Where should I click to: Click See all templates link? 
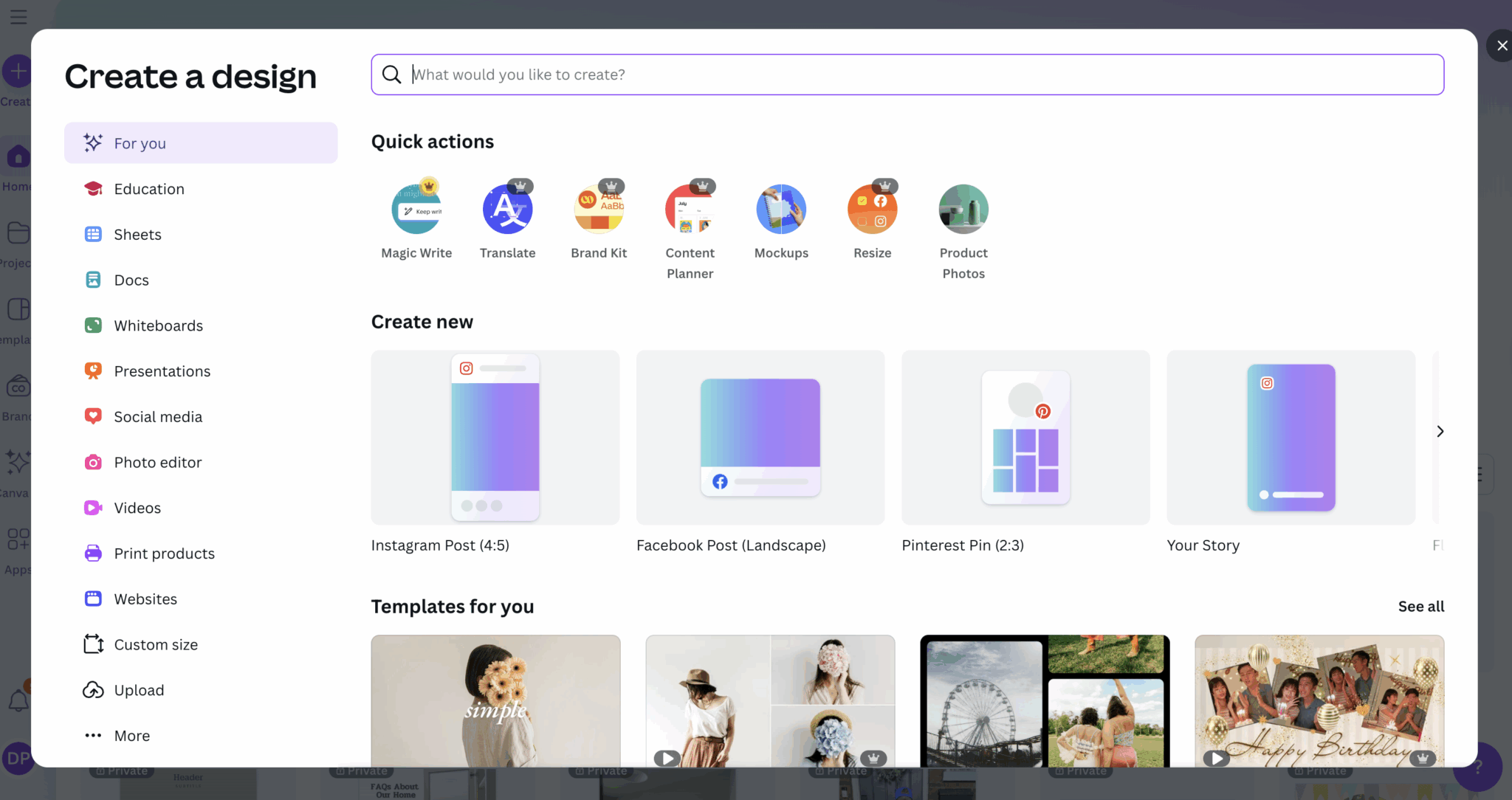click(x=1420, y=607)
